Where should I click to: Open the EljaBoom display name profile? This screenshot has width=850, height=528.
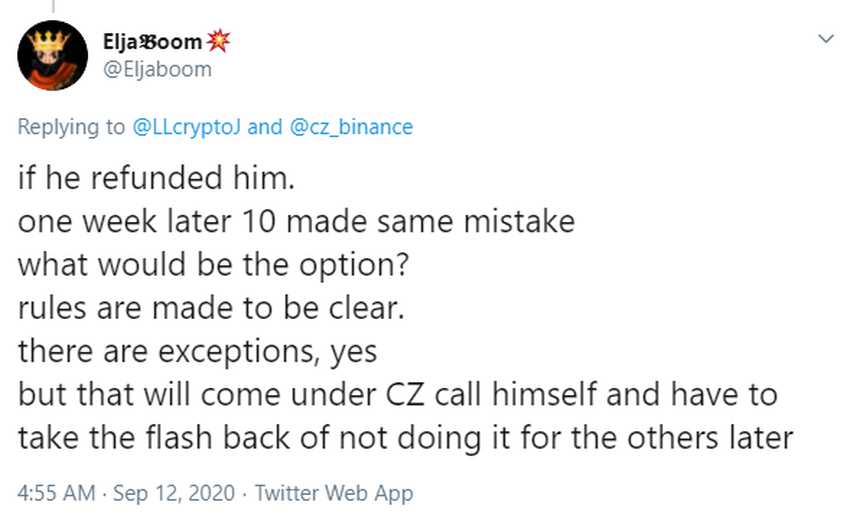(150, 42)
